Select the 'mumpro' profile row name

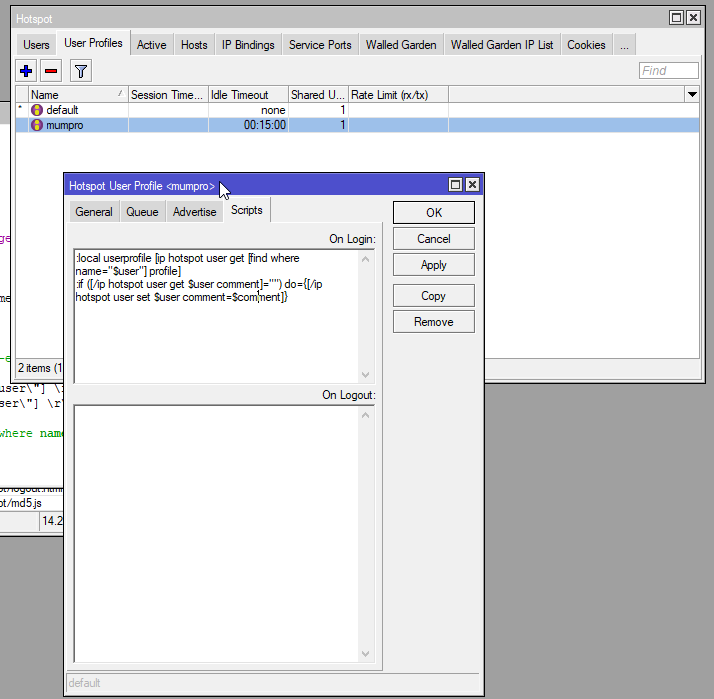[65, 125]
